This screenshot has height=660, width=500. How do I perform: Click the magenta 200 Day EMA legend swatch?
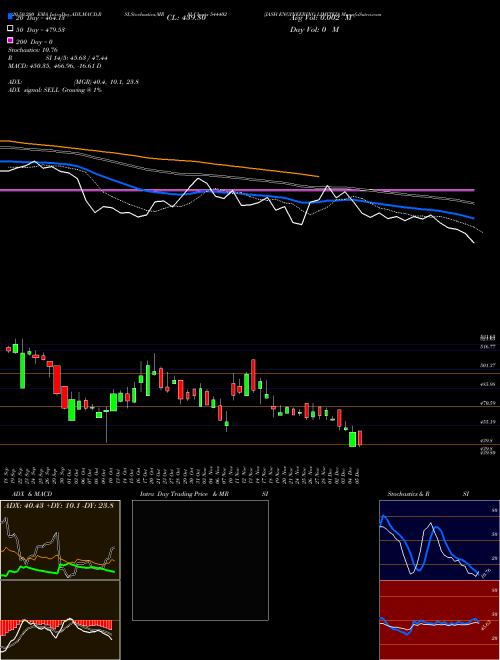[10, 40]
